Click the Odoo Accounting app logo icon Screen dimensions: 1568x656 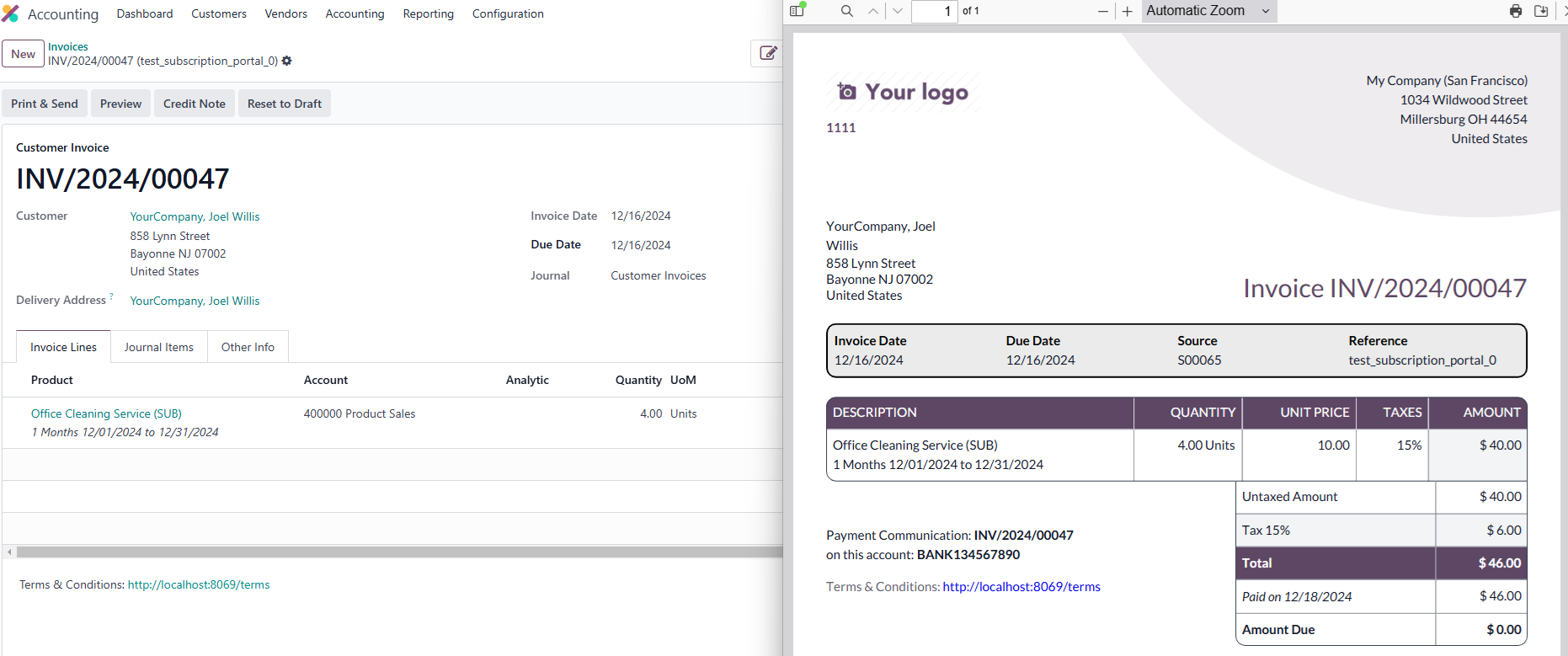10,13
